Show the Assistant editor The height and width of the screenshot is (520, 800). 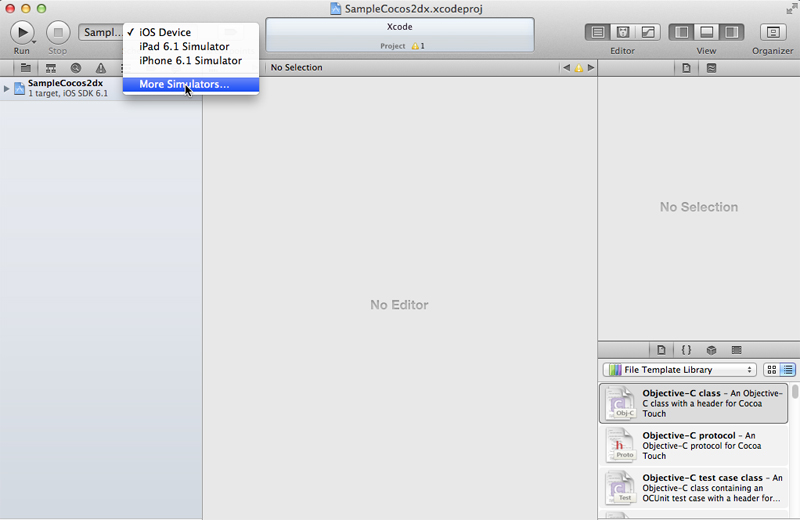[x=623, y=32]
